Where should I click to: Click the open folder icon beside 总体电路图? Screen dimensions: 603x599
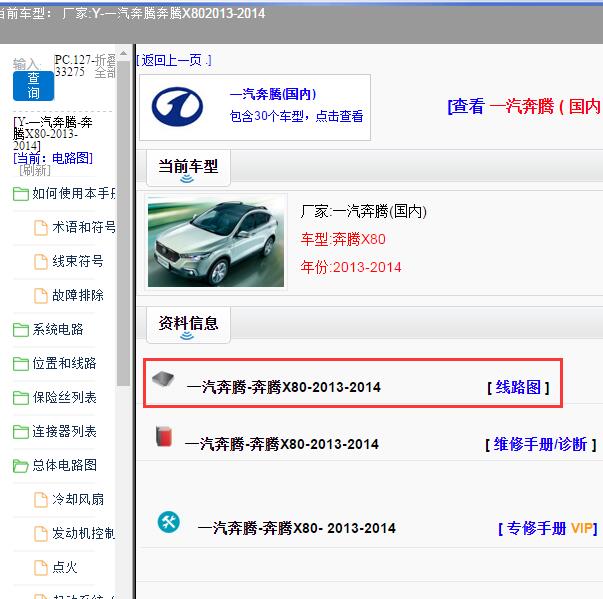(21, 466)
